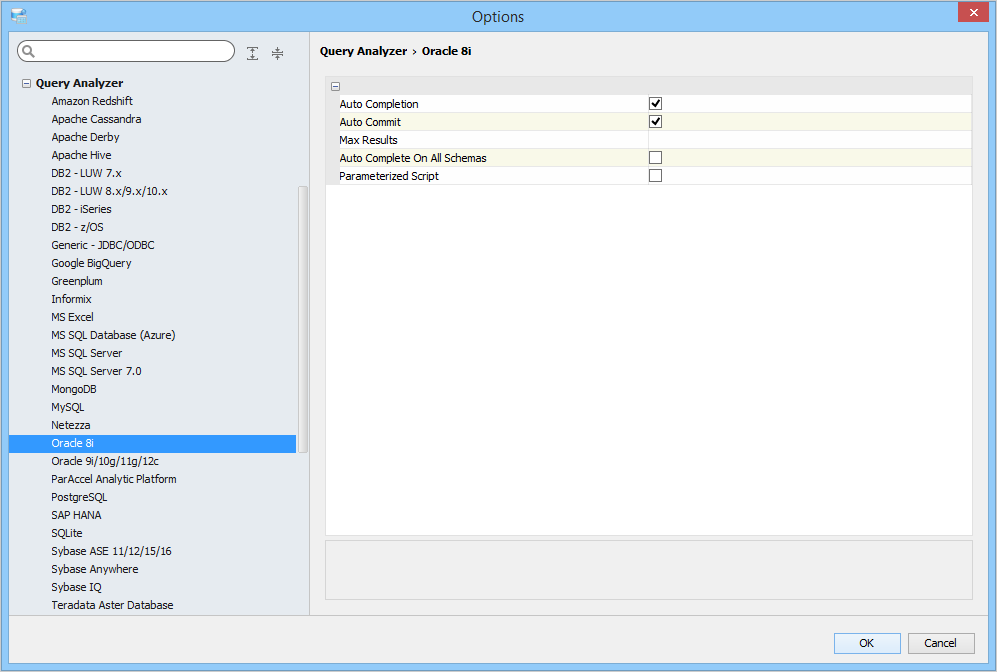Click the Parameterized Script property label
The width and height of the screenshot is (997, 672).
[x=388, y=176]
